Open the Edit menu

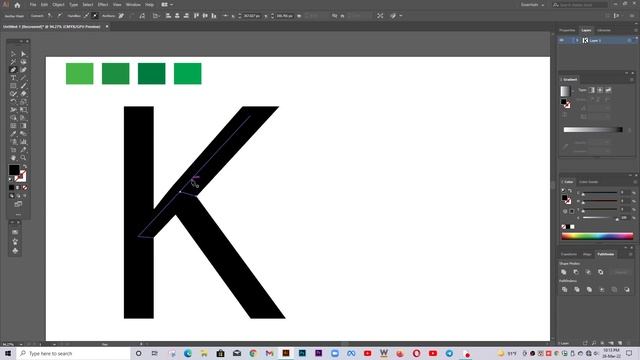pyautogui.click(x=44, y=5)
